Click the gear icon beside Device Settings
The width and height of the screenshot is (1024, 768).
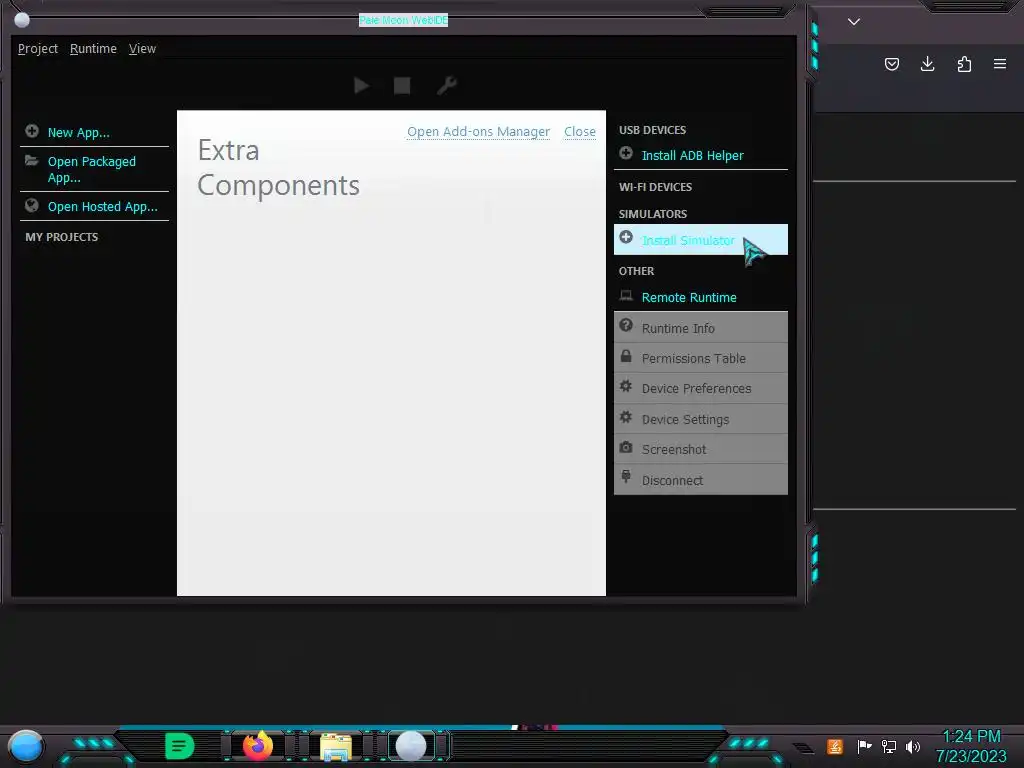tap(626, 417)
